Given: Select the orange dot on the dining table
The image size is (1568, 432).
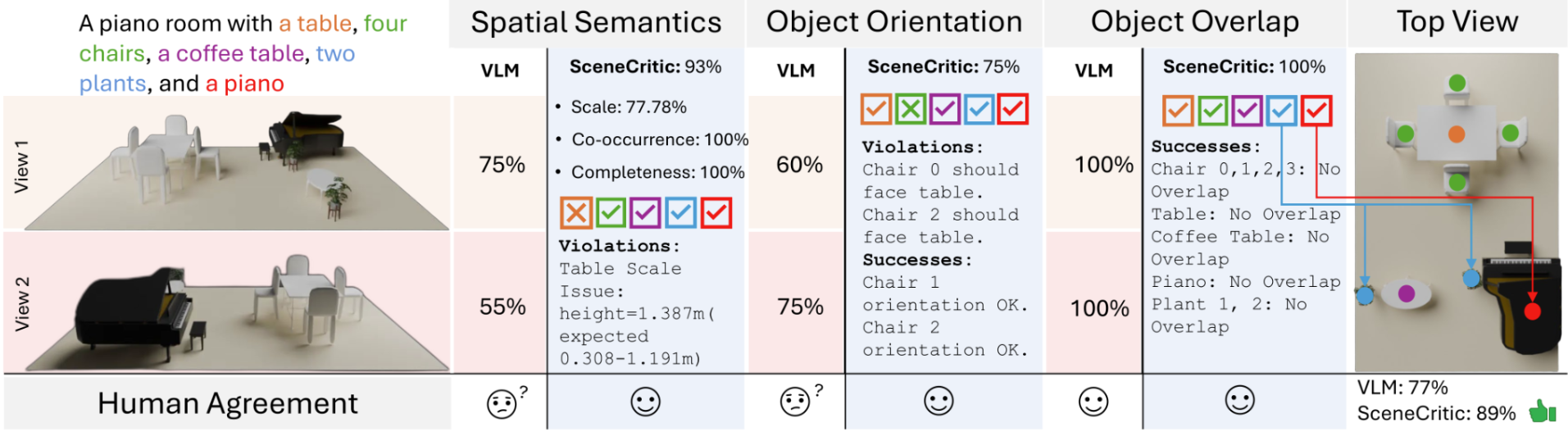Looking at the screenshot, I should (x=1457, y=134).
